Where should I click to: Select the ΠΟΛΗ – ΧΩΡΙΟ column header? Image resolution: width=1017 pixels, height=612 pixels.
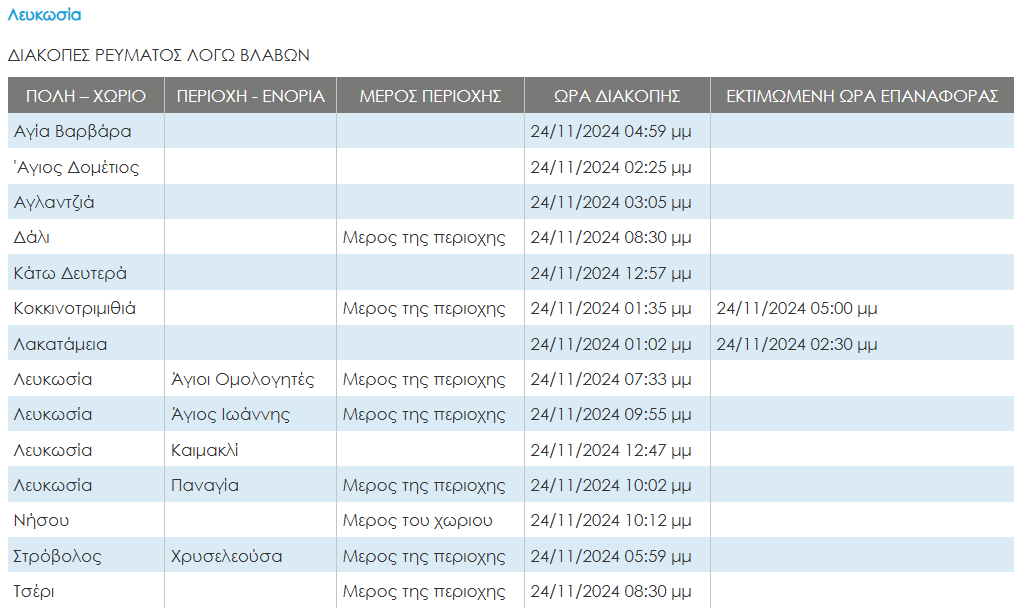[x=86, y=96]
